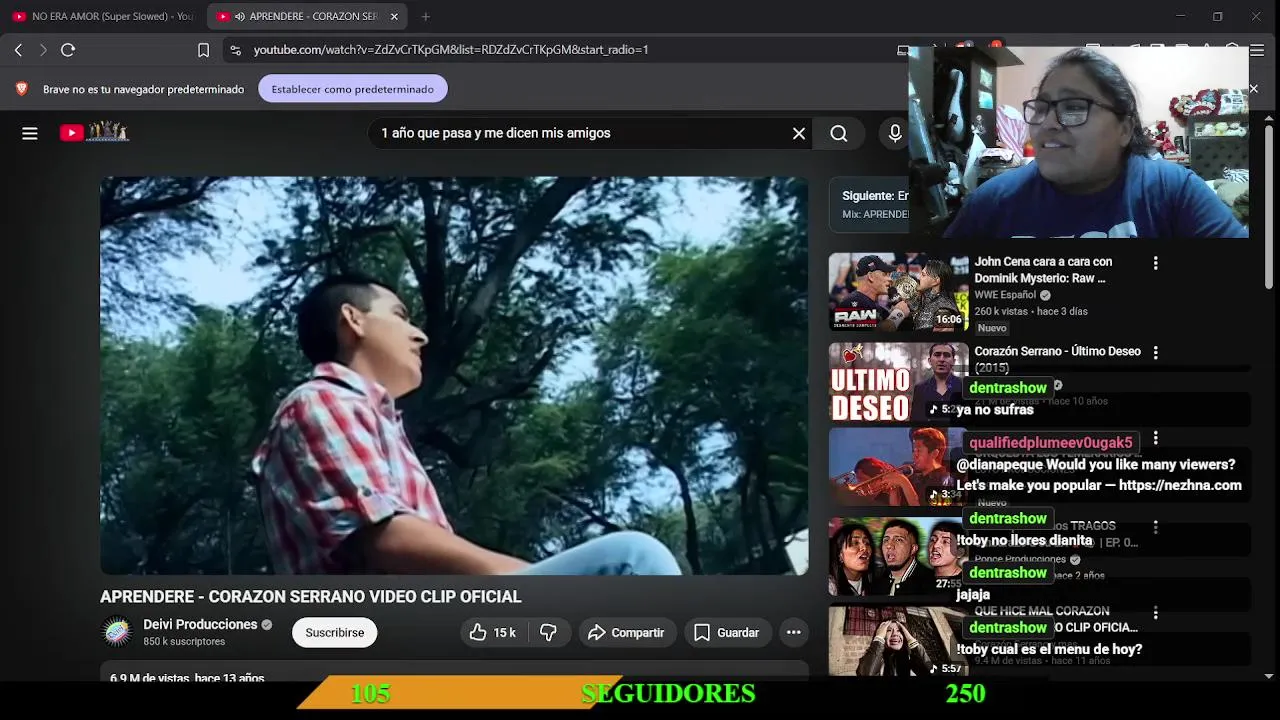
Task: Dislike the video with thumbs down
Action: [x=548, y=632]
